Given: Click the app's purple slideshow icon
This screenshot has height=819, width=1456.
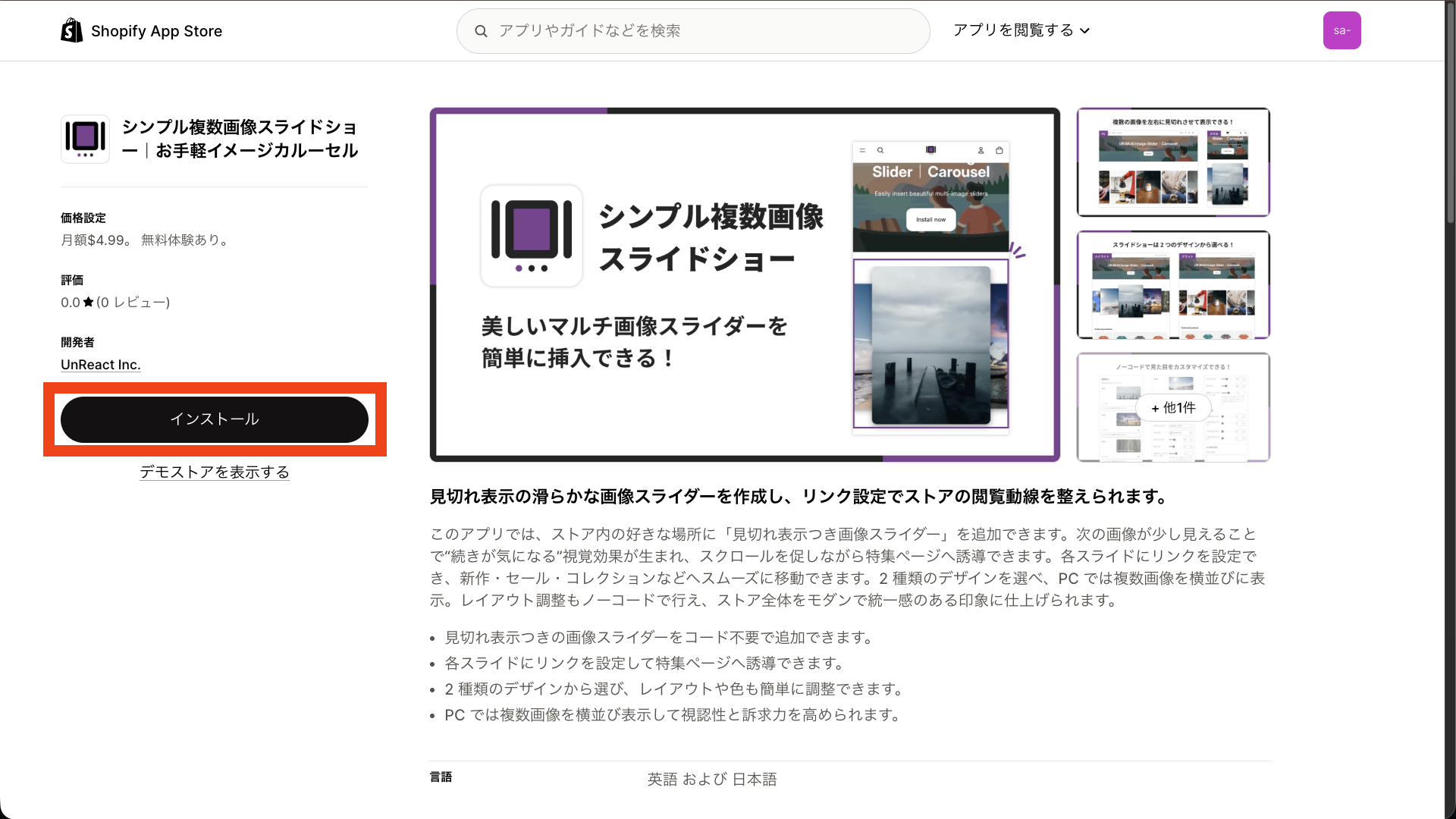Looking at the screenshot, I should (x=85, y=139).
